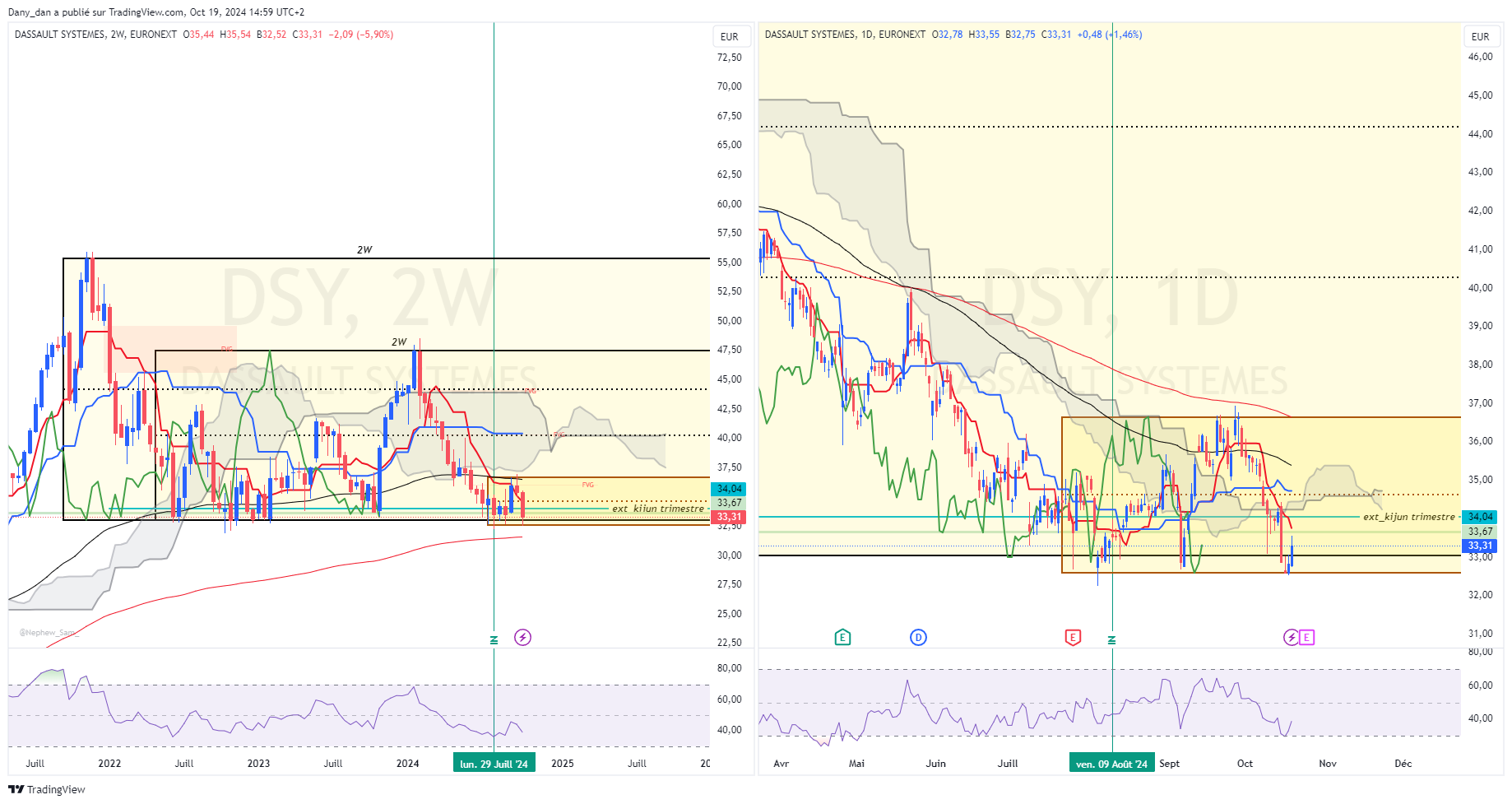The width and height of the screenshot is (1512, 804).
Task: Click the red earnings E marker on 1D chart
Action: coord(1073,637)
